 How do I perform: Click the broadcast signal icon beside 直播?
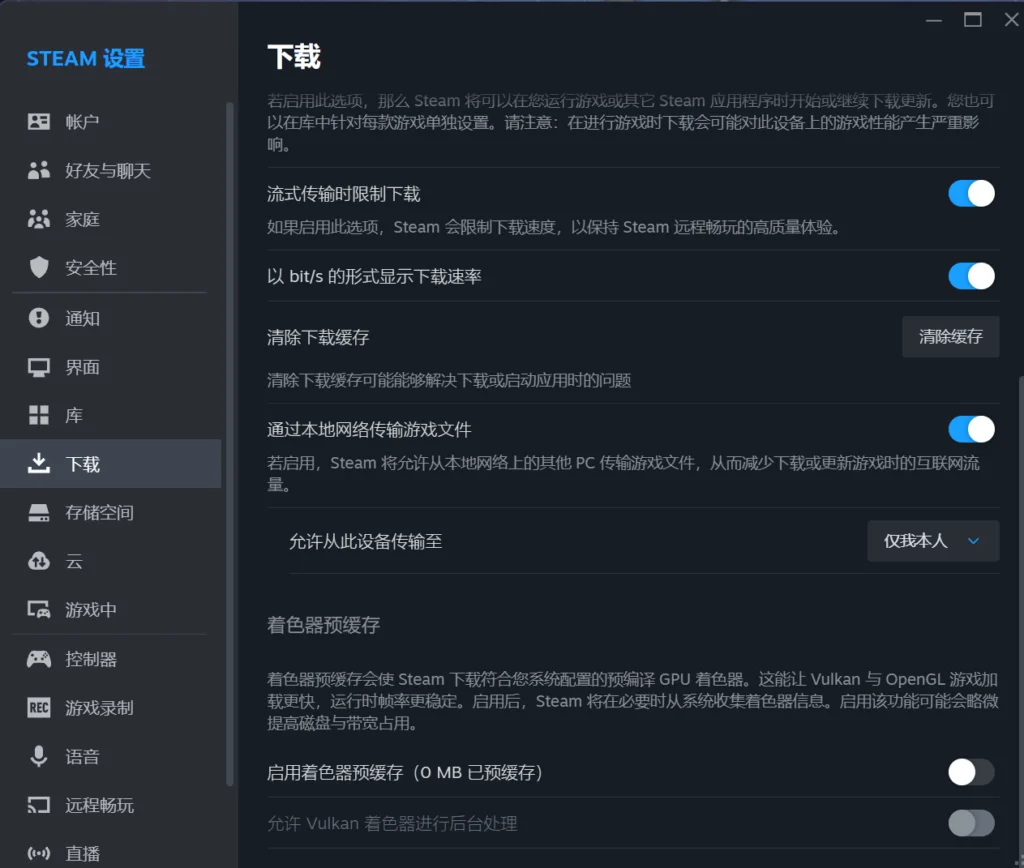click(x=39, y=854)
